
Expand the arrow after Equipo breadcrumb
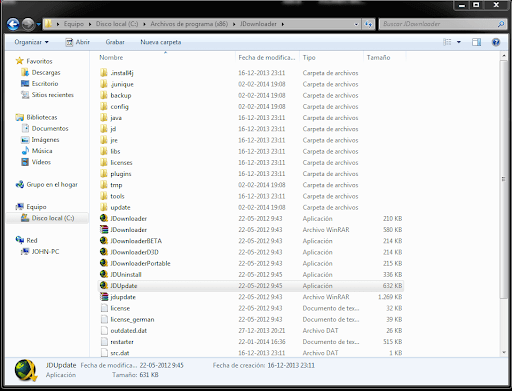coord(90,24)
